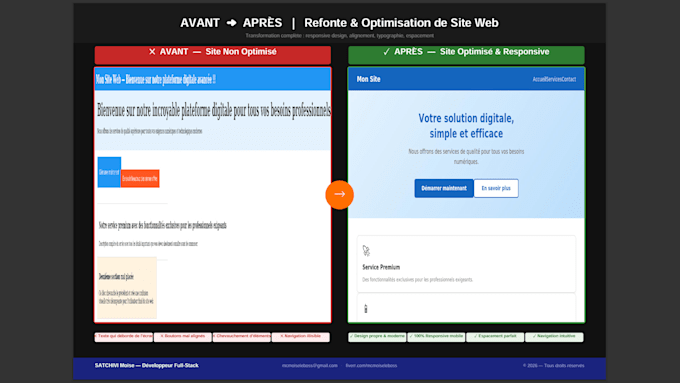This screenshot has width=680, height=383.
Task: Click the small blue button in the AVANT site
Action: (x=109, y=172)
